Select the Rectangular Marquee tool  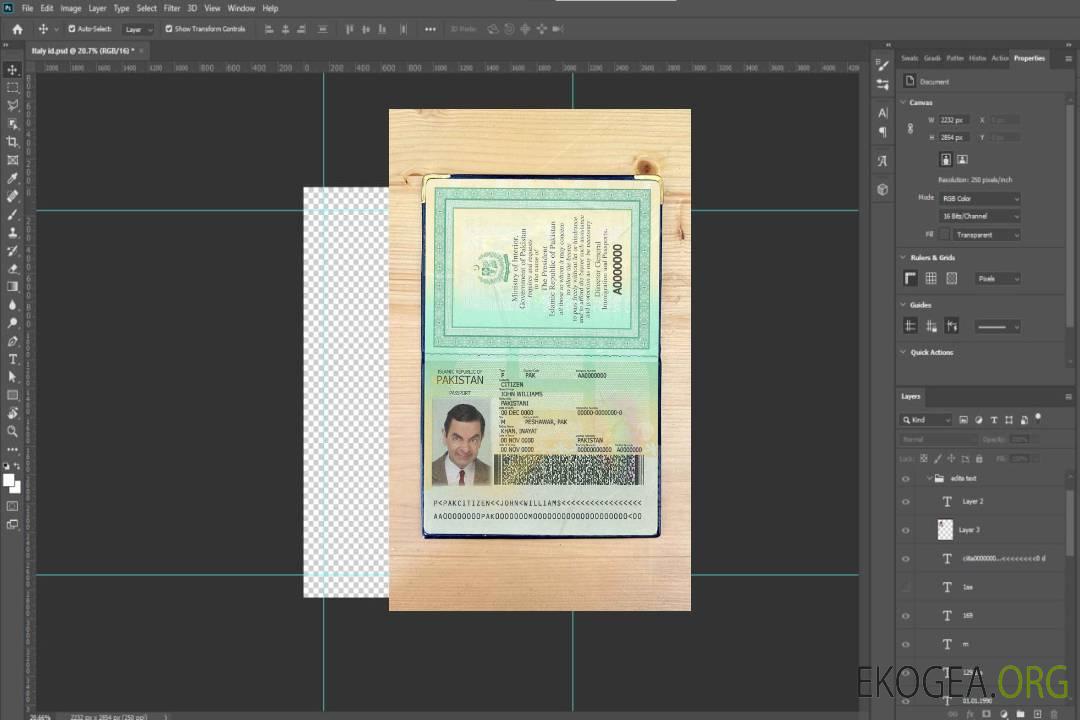[x=12, y=88]
